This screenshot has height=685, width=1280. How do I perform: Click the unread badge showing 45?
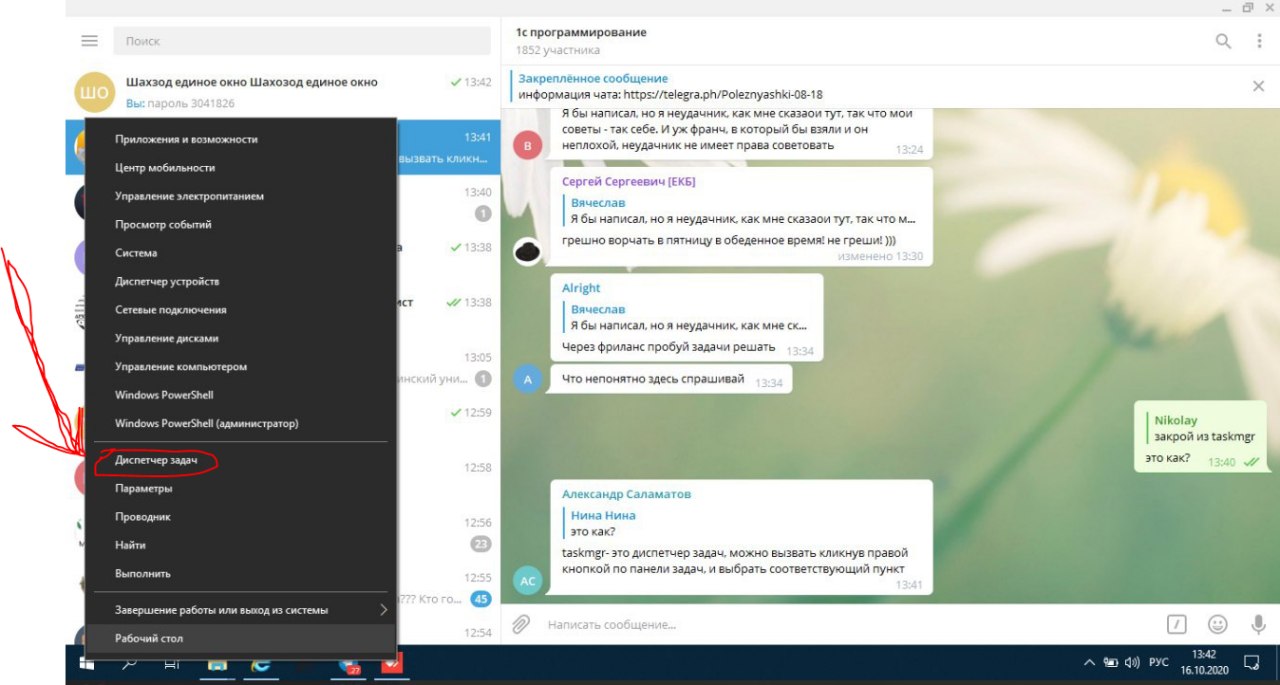[480, 599]
